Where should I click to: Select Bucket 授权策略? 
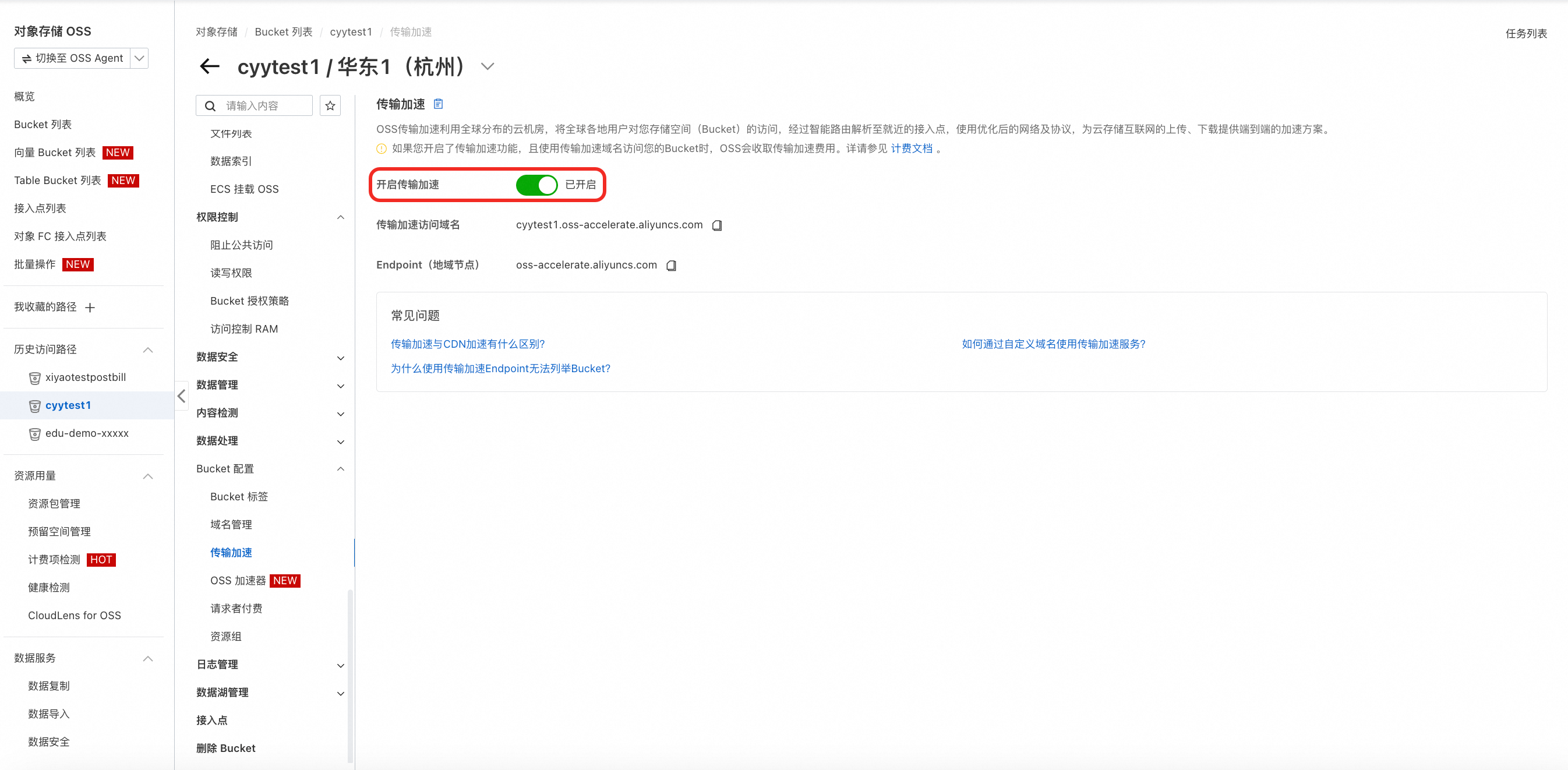(x=249, y=301)
